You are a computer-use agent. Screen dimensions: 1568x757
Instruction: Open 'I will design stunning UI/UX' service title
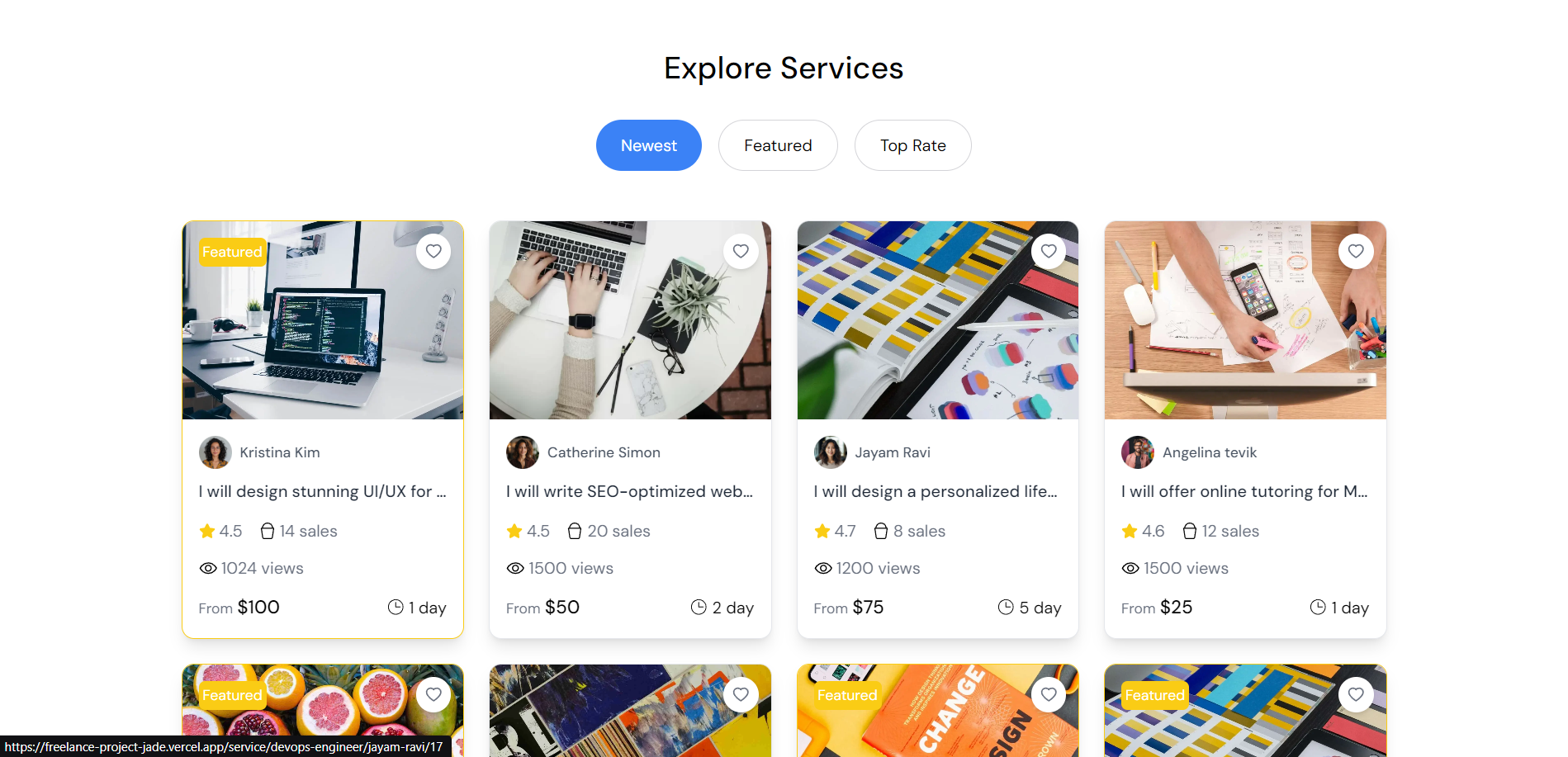pos(323,491)
